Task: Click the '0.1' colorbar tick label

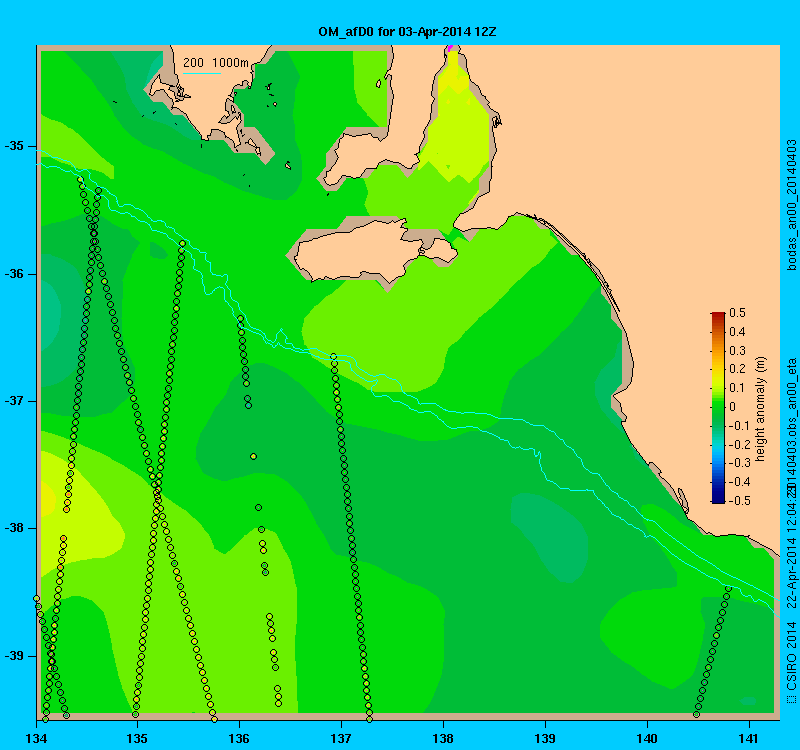Action: click(737, 388)
